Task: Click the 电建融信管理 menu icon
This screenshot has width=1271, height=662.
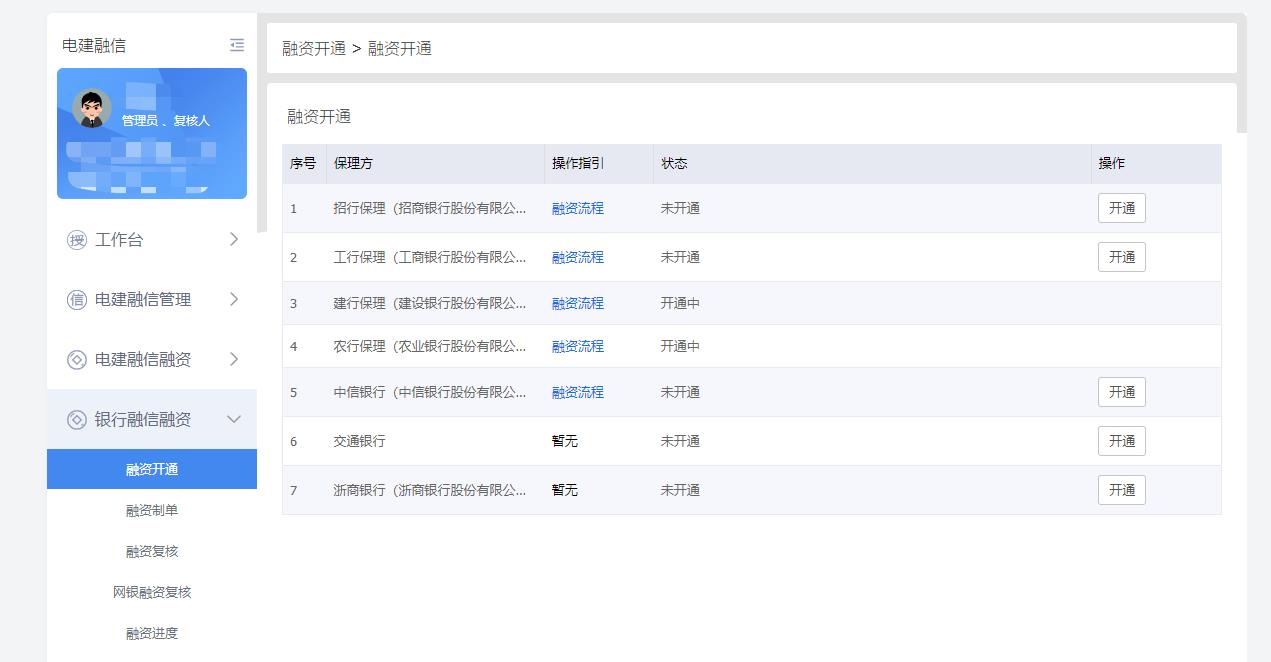Action: pos(77,300)
